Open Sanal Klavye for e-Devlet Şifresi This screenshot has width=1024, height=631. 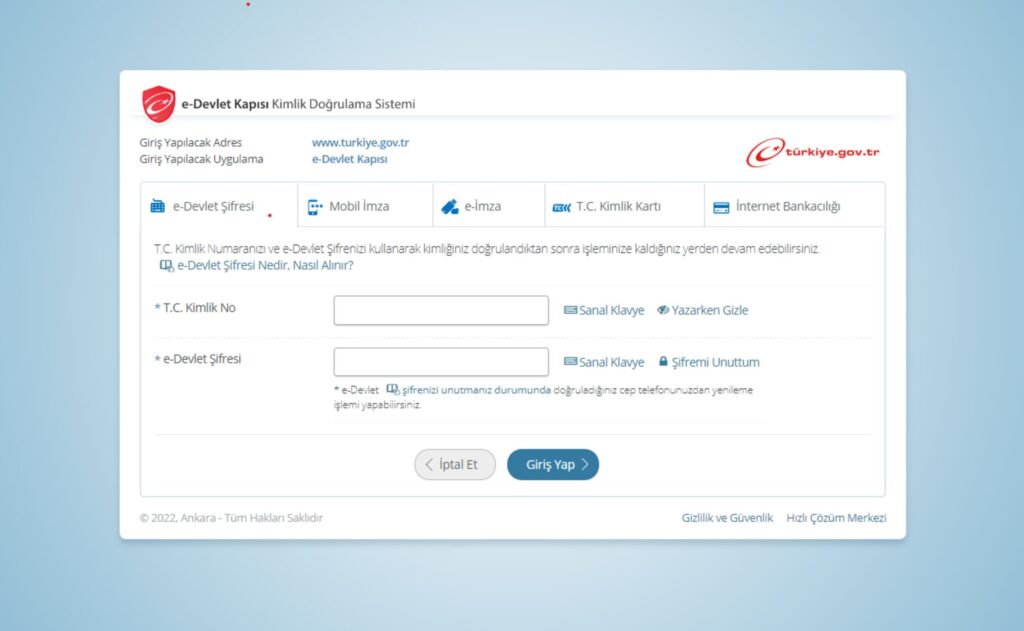(x=604, y=362)
